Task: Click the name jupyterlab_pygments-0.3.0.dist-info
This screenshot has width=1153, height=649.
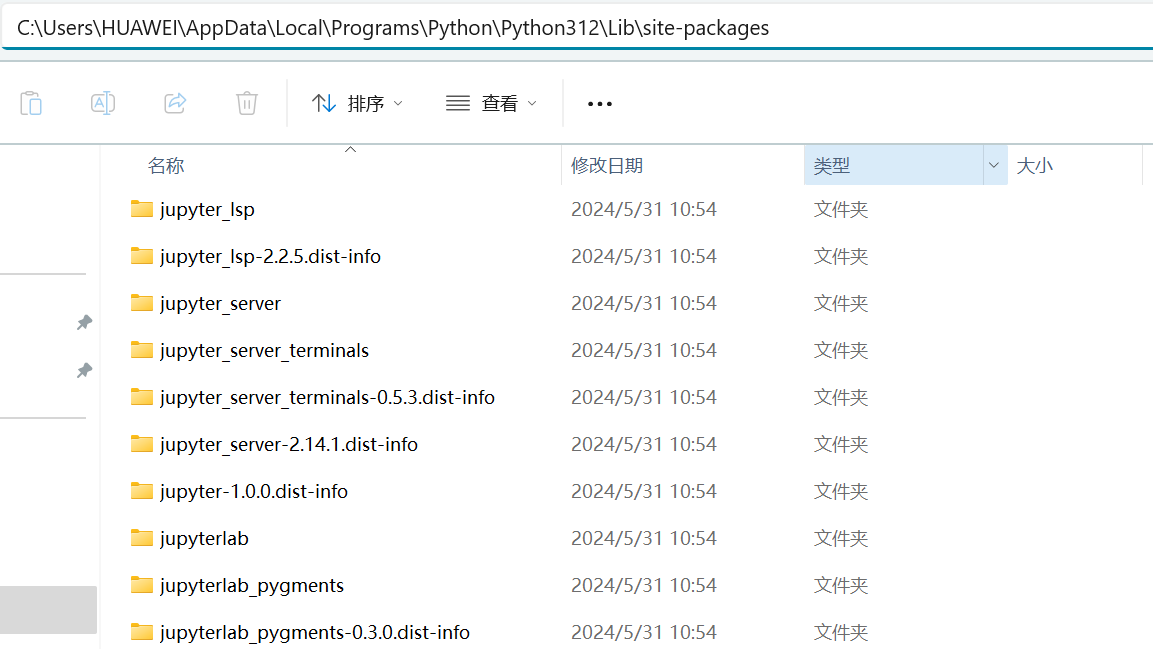Action: pos(315,634)
